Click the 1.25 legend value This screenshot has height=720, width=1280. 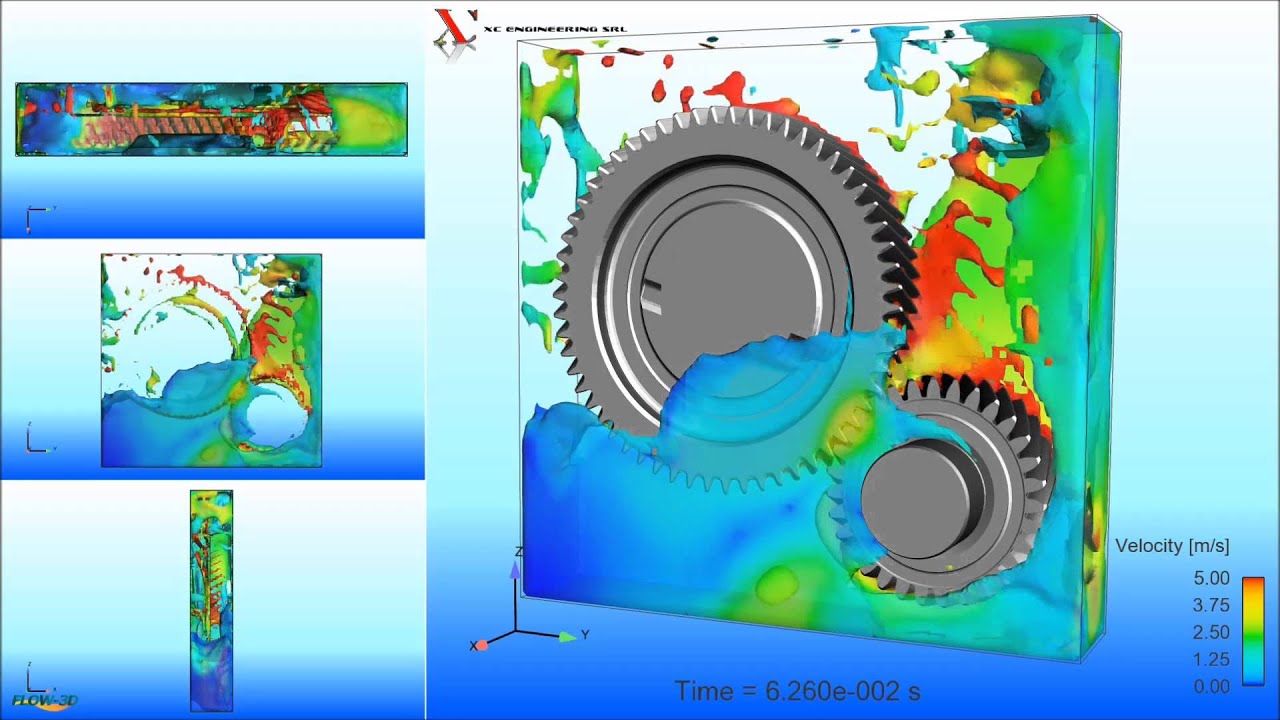tap(1211, 659)
